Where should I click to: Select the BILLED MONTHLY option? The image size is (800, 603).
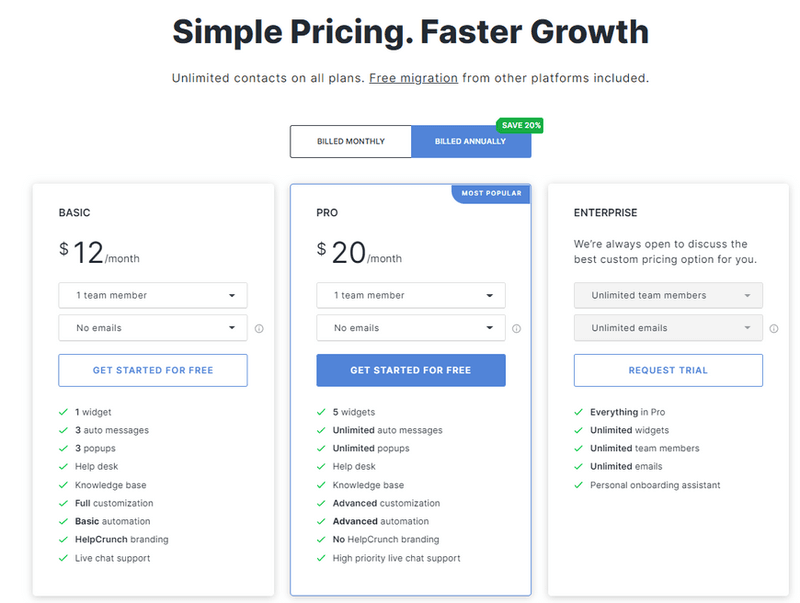[x=350, y=141]
